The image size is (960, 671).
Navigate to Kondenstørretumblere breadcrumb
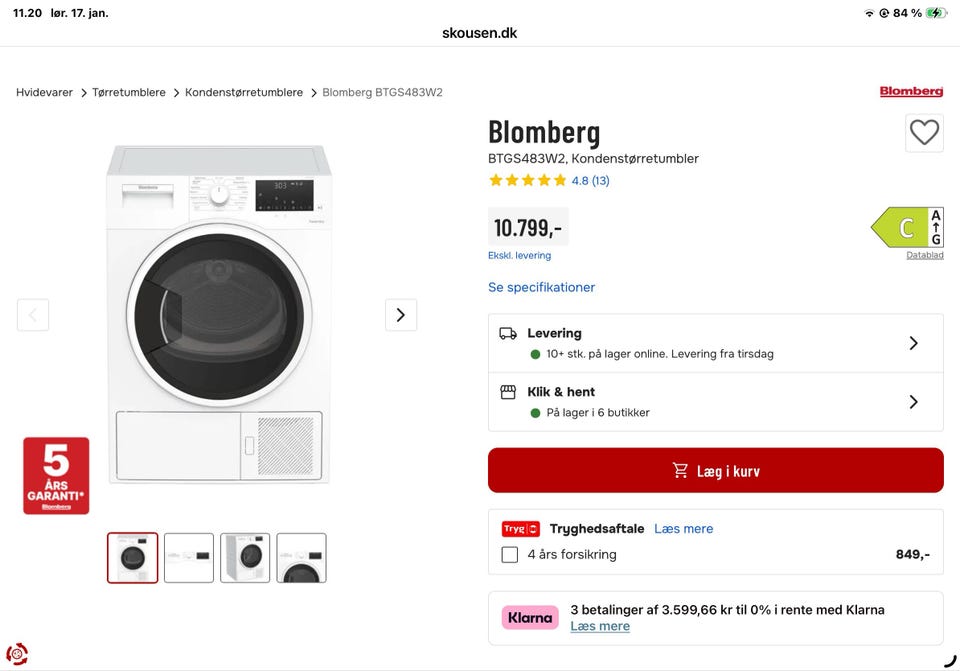(x=244, y=92)
